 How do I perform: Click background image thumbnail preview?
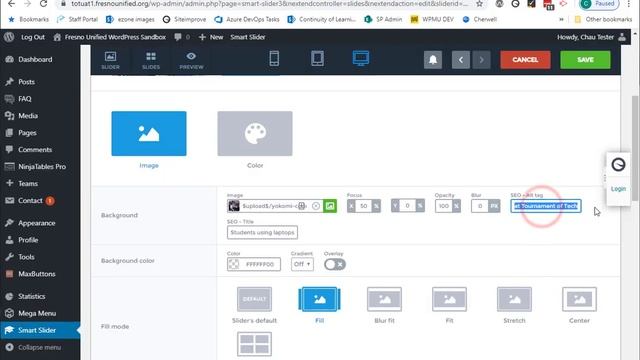point(234,206)
